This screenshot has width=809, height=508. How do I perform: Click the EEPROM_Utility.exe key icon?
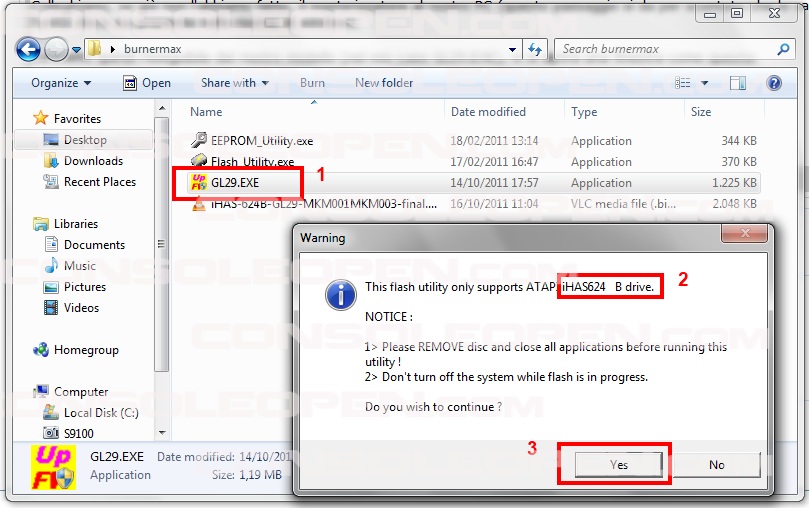click(x=198, y=141)
